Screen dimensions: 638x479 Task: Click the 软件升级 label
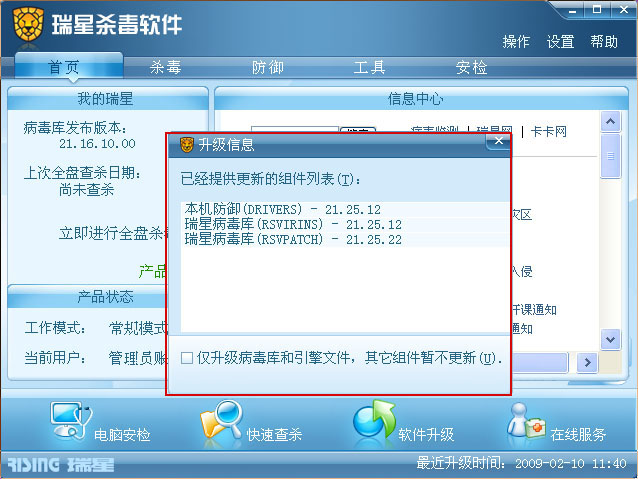[x=426, y=435]
